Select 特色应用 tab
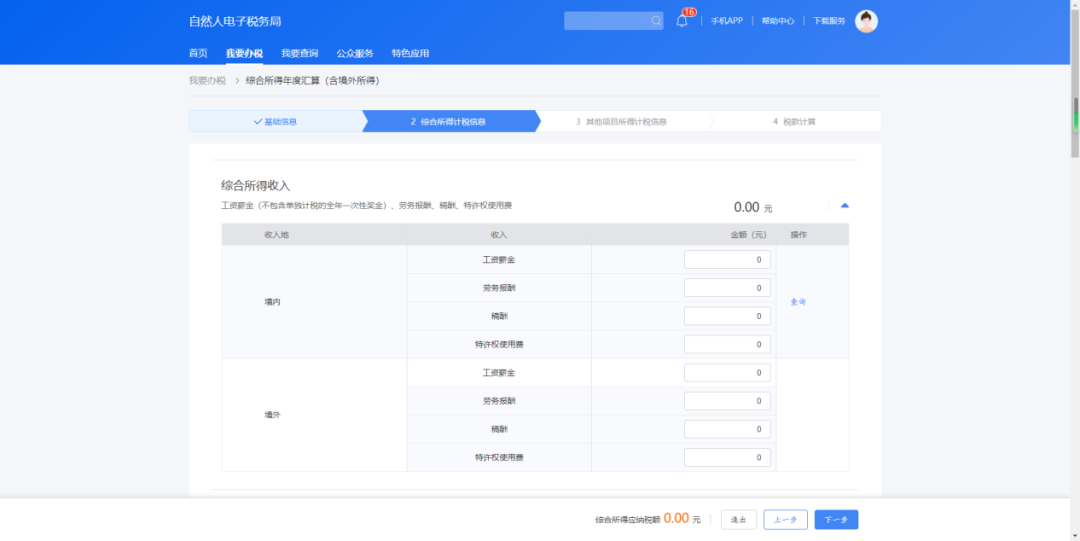This screenshot has height=541, width=1080. click(411, 53)
